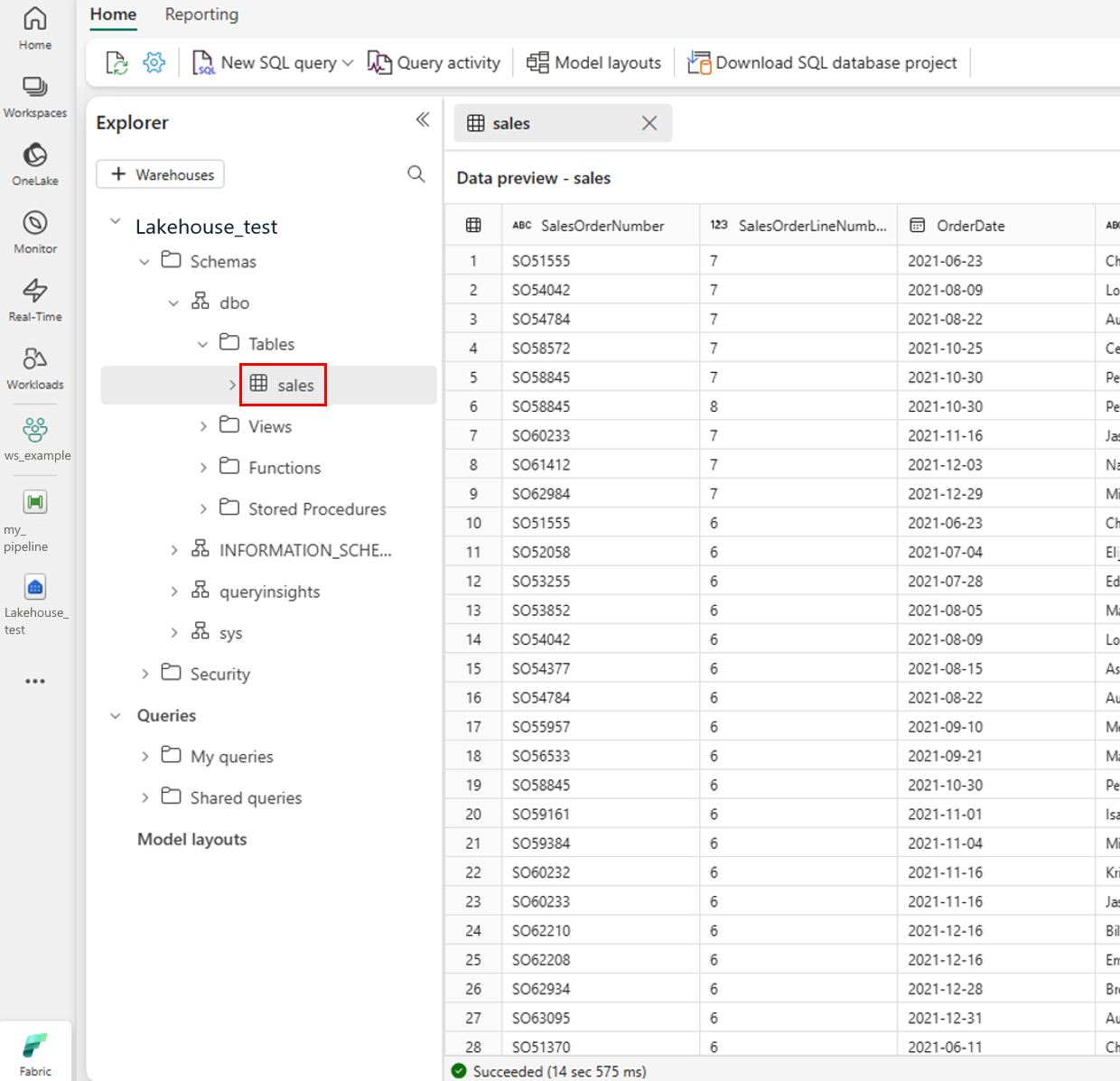Click the OrderDate column header
The width and height of the screenshot is (1120, 1081).
tap(970, 226)
